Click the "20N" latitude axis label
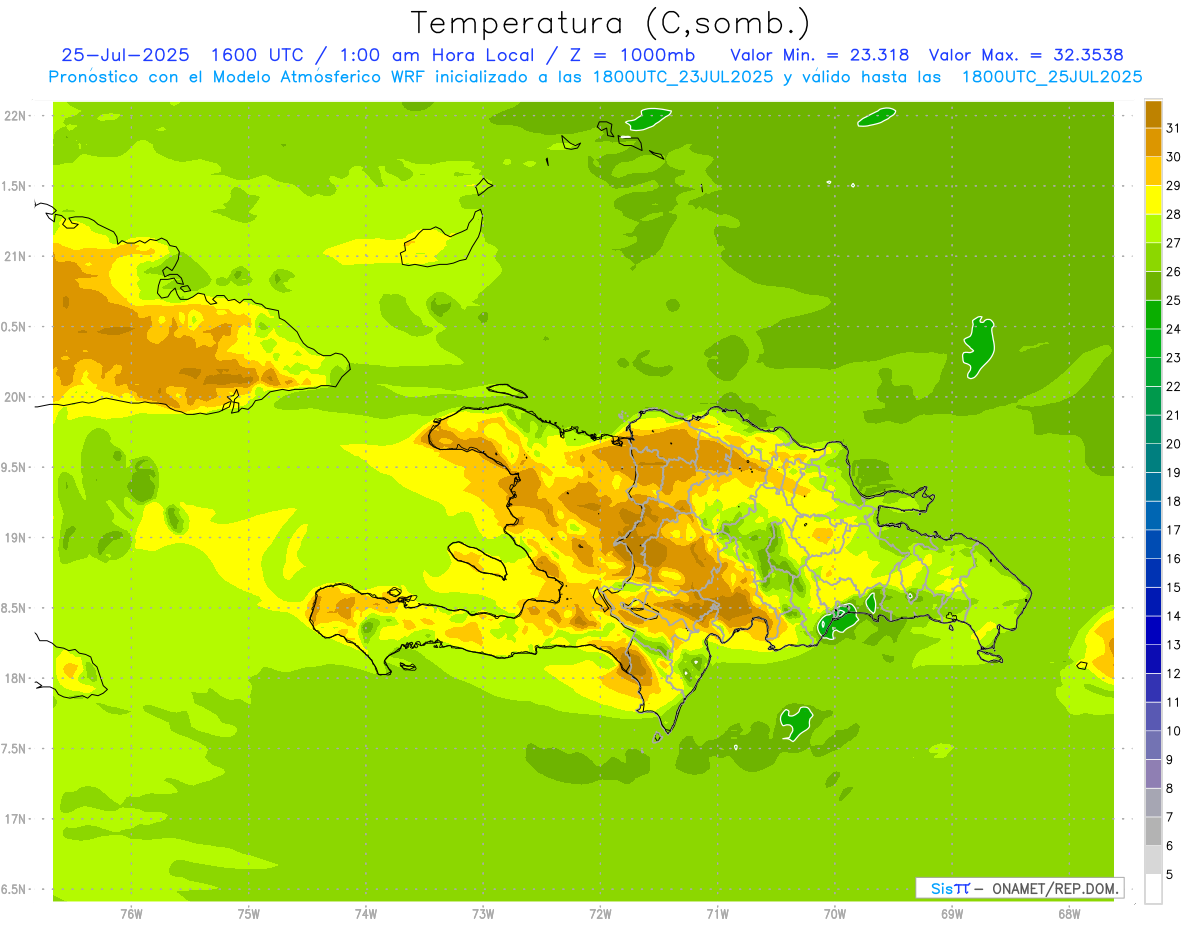This screenshot has width=1200, height=927. pos(15,397)
